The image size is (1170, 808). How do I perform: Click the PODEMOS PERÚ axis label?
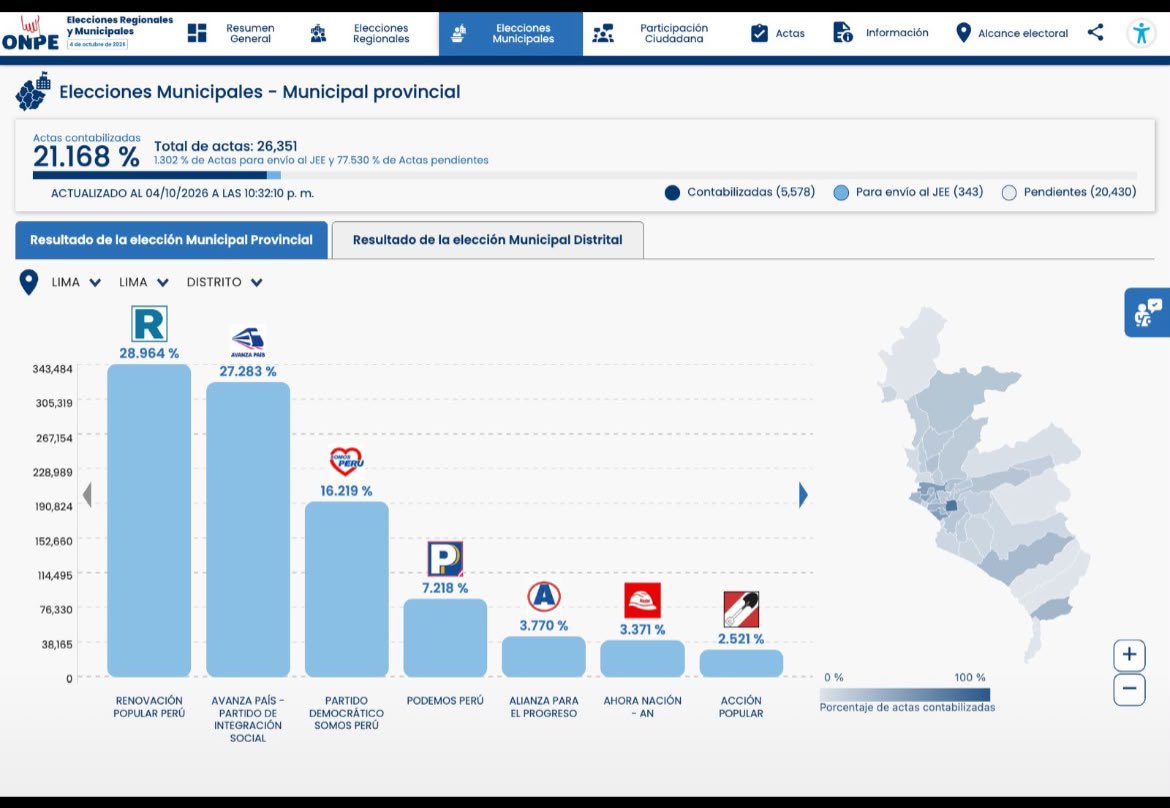click(445, 701)
